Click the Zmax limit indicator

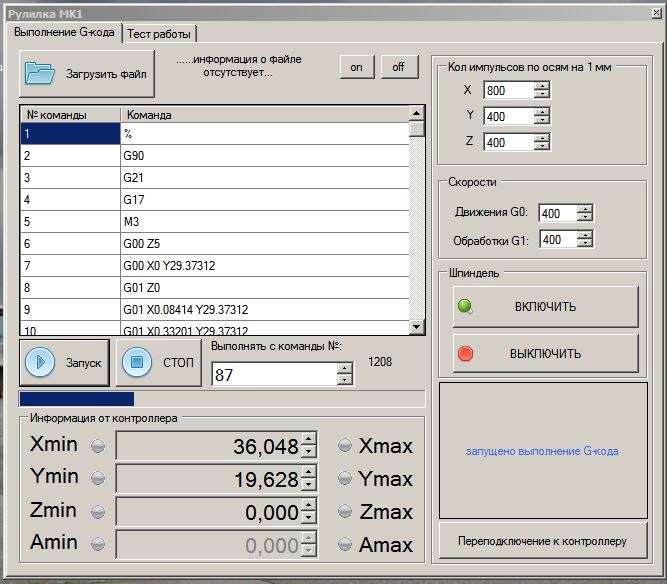345,510
